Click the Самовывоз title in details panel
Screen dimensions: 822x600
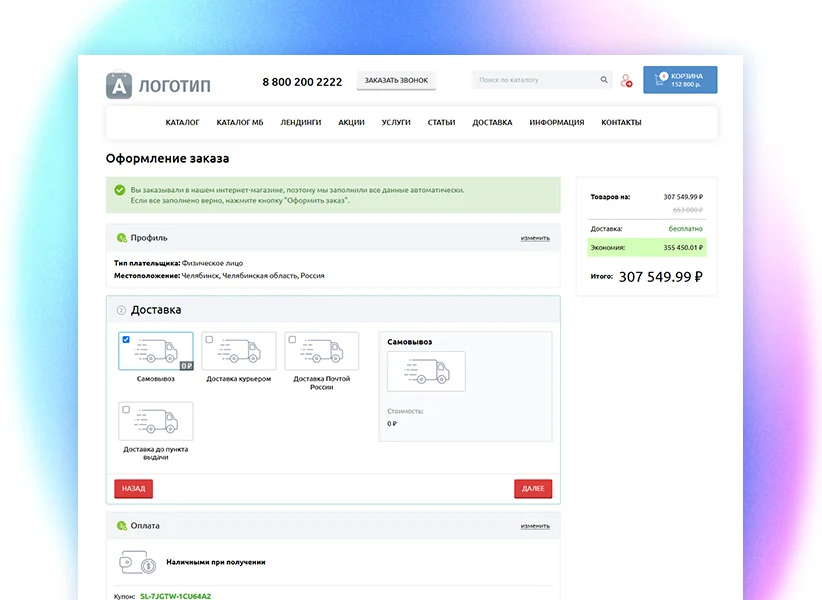point(410,342)
